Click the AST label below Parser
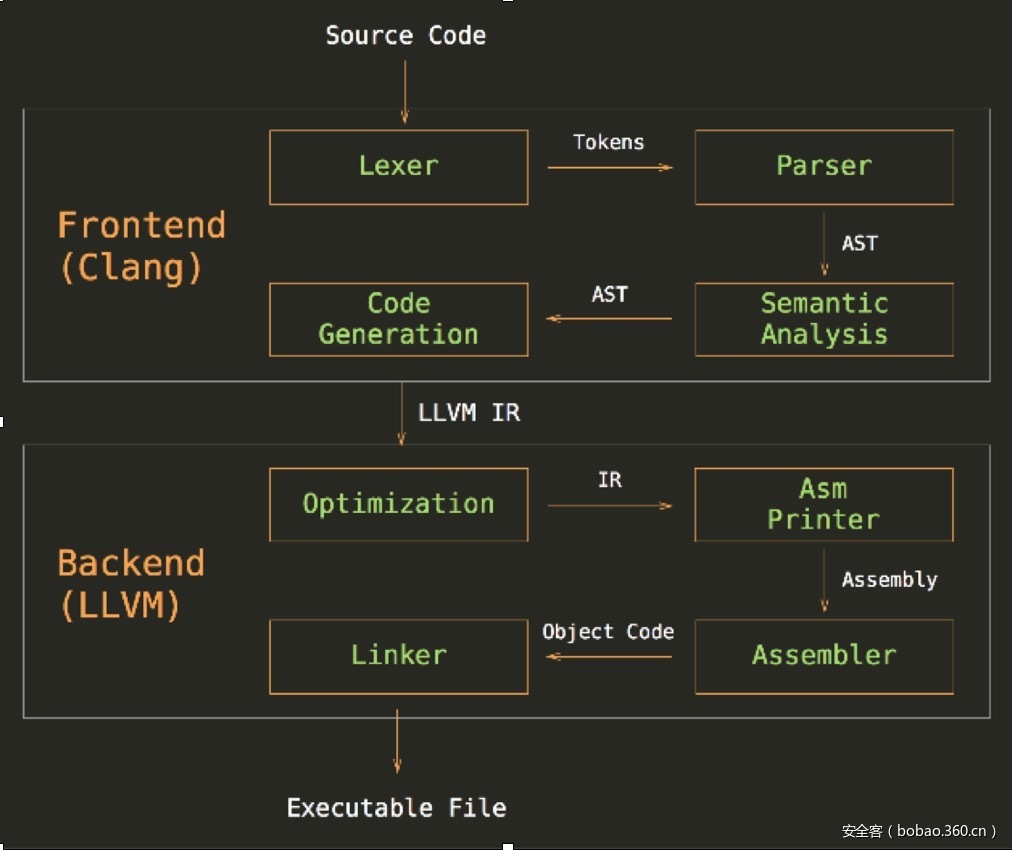This screenshot has width=1012, height=850. click(859, 243)
